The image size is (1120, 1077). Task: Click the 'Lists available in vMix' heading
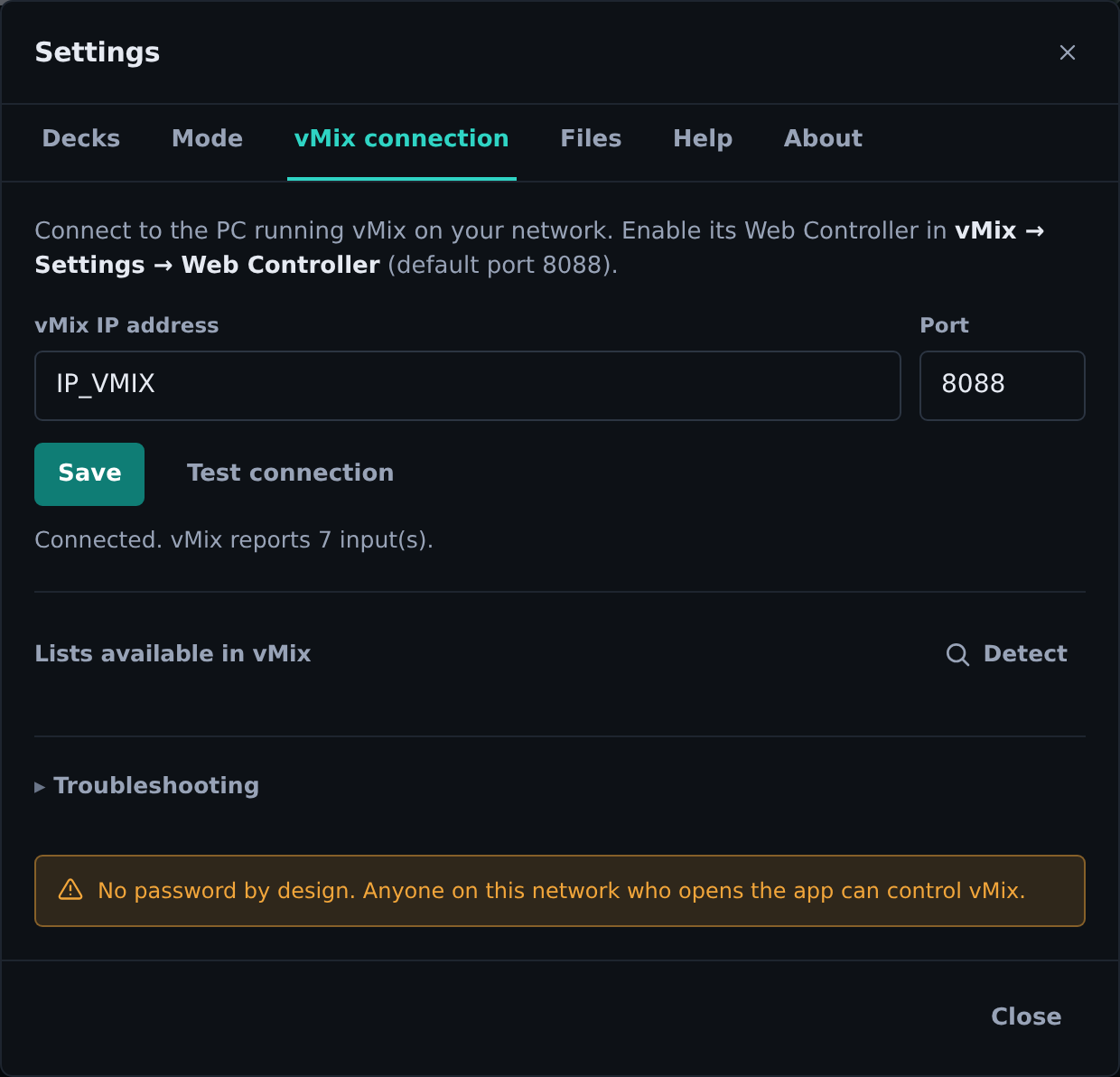click(173, 654)
